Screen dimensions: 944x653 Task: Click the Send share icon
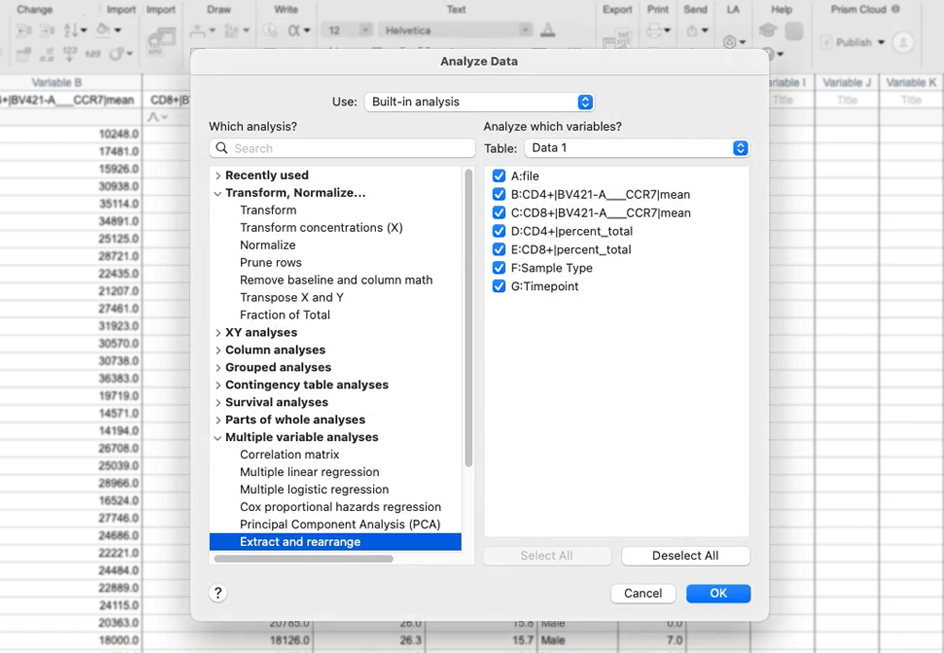click(x=692, y=31)
